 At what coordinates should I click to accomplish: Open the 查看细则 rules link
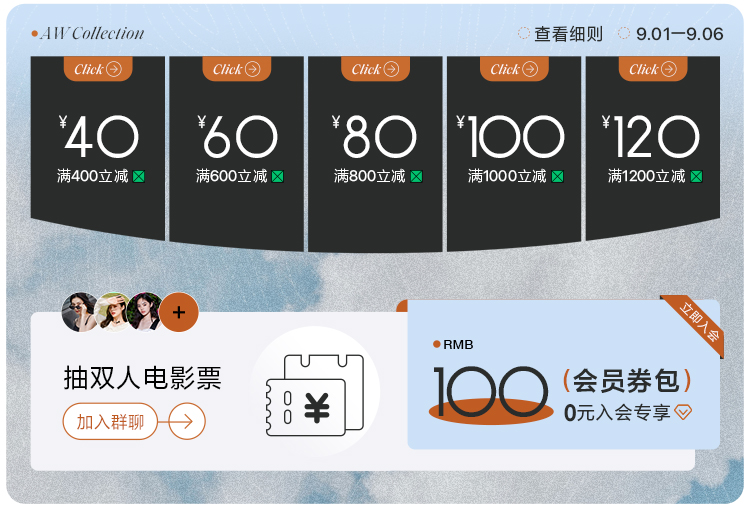(x=561, y=34)
